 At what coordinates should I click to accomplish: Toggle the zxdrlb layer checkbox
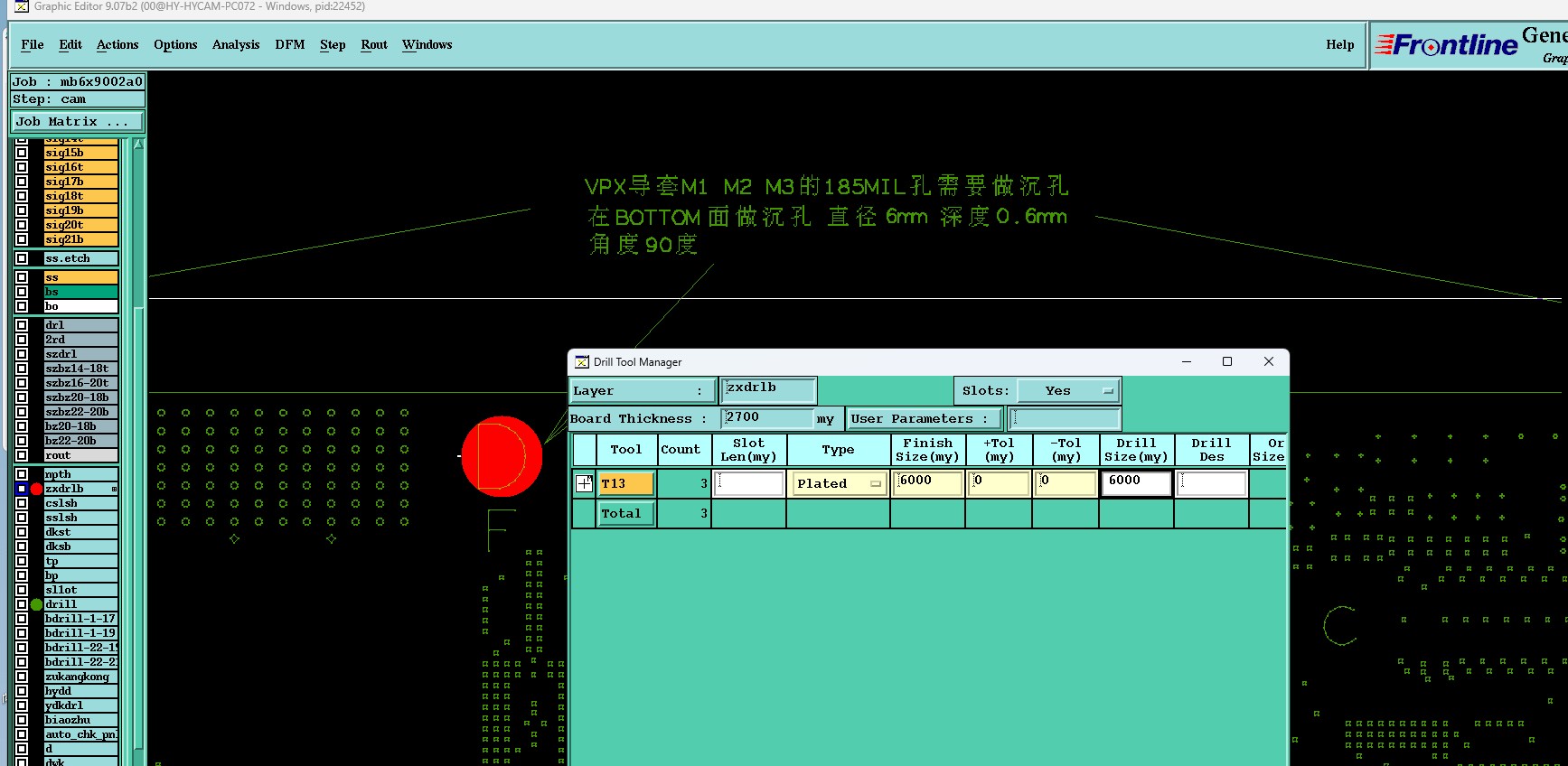[22, 489]
